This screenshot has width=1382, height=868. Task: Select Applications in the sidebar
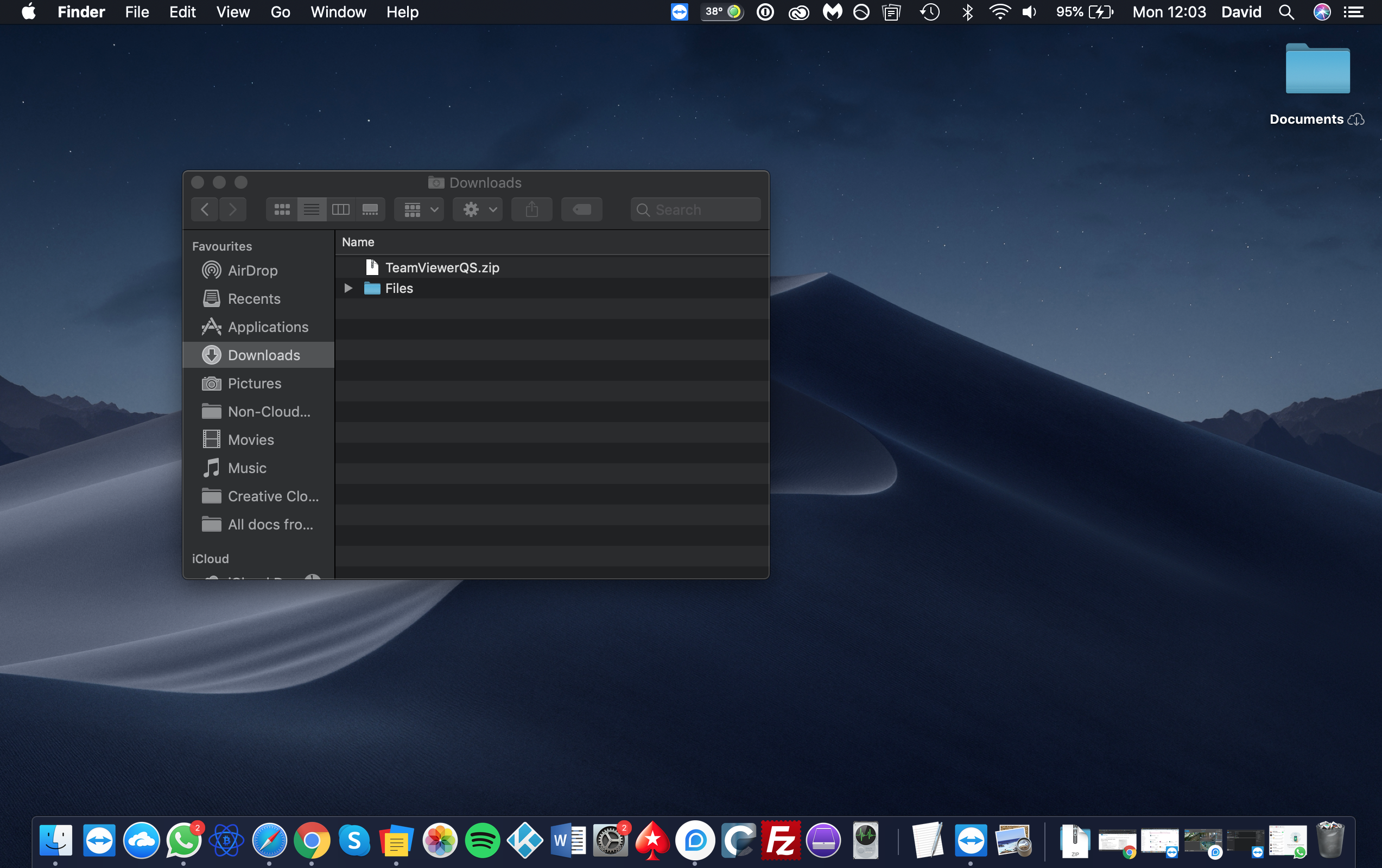pos(268,327)
